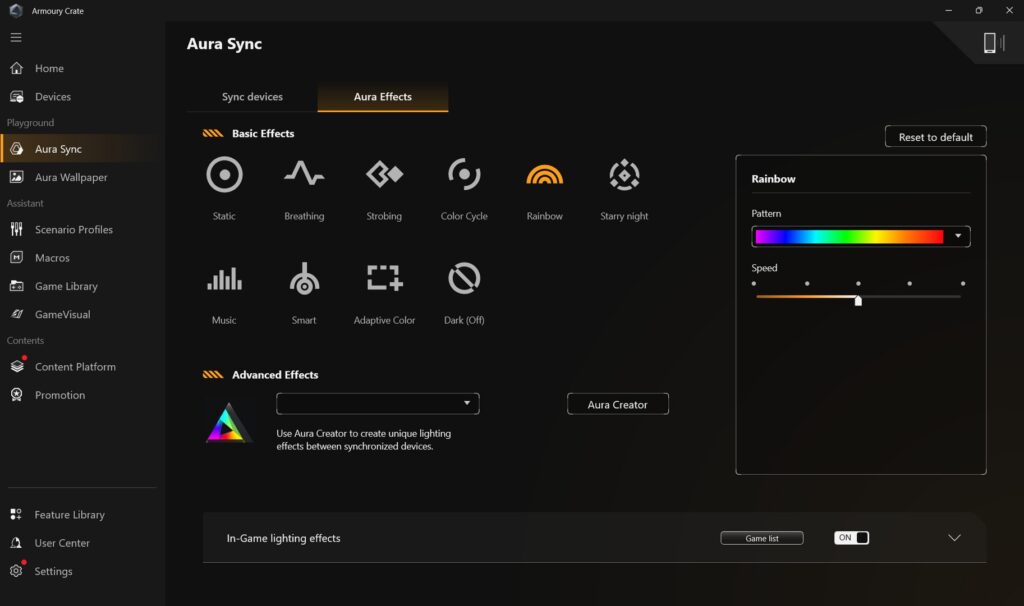Choose the Adaptive Color effect icon
Screen dimensions: 1024x606
click(x=384, y=278)
